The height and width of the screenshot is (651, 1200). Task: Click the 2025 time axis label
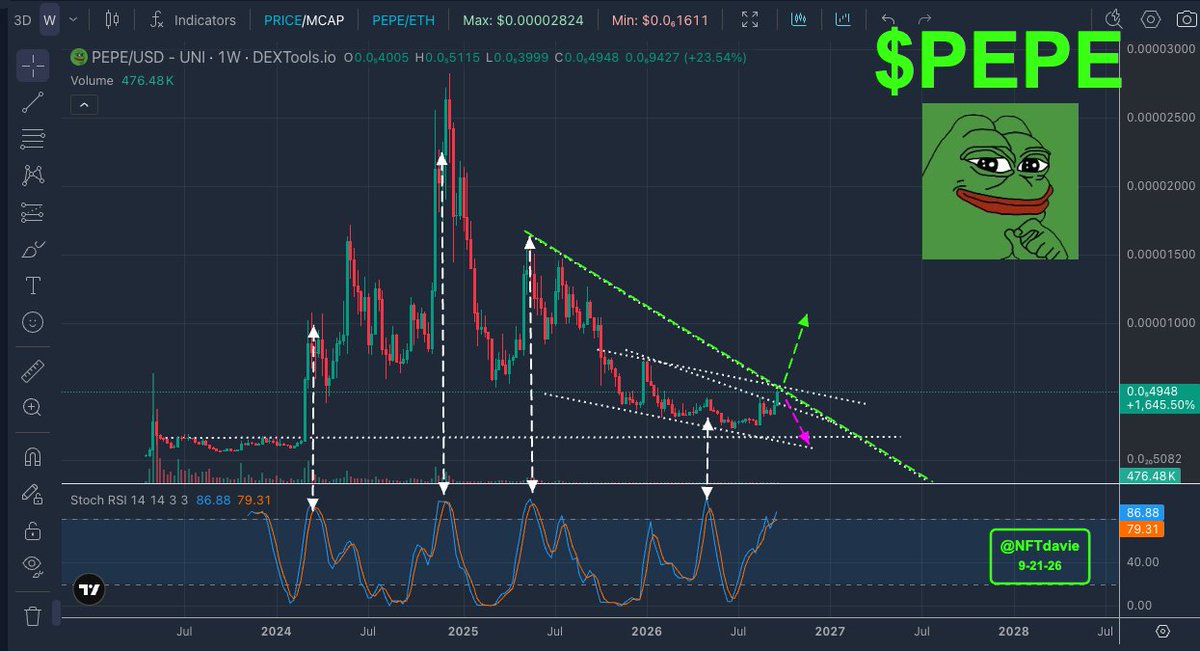[x=462, y=631]
